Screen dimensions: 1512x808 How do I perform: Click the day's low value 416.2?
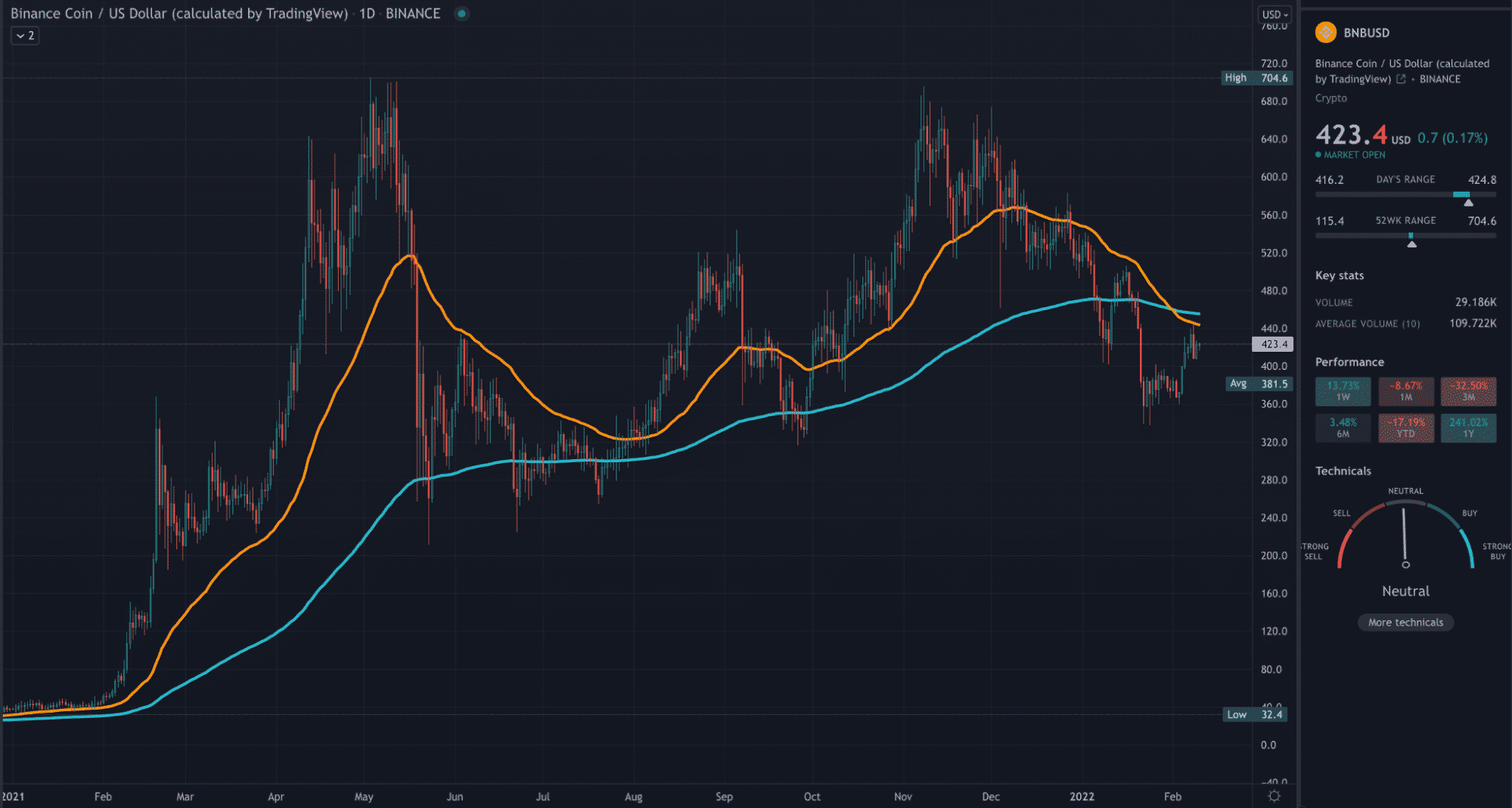(x=1329, y=180)
